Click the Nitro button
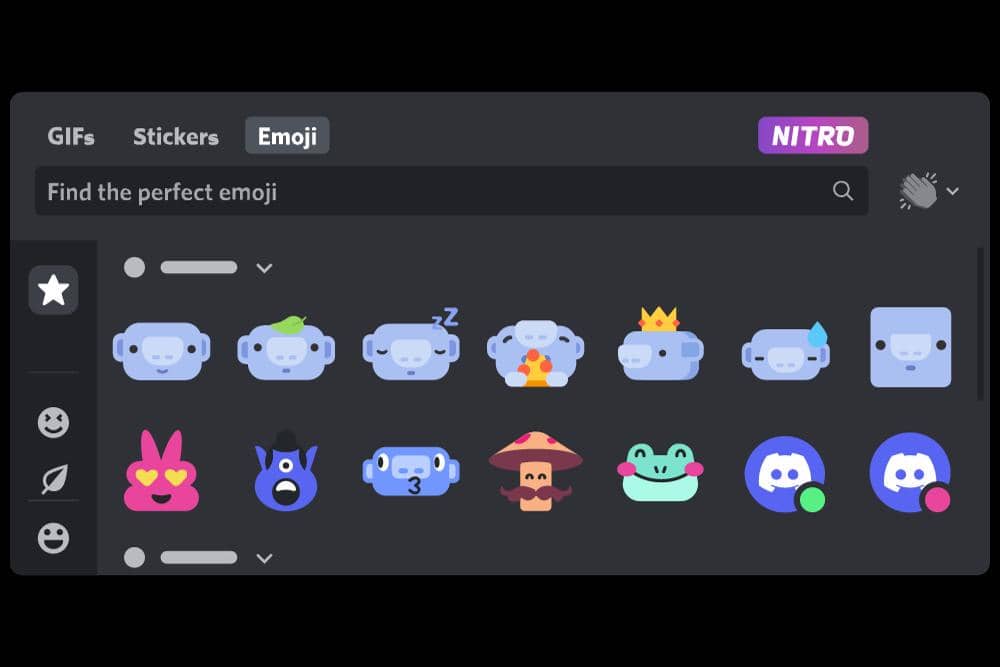The image size is (1000, 667). click(813, 133)
